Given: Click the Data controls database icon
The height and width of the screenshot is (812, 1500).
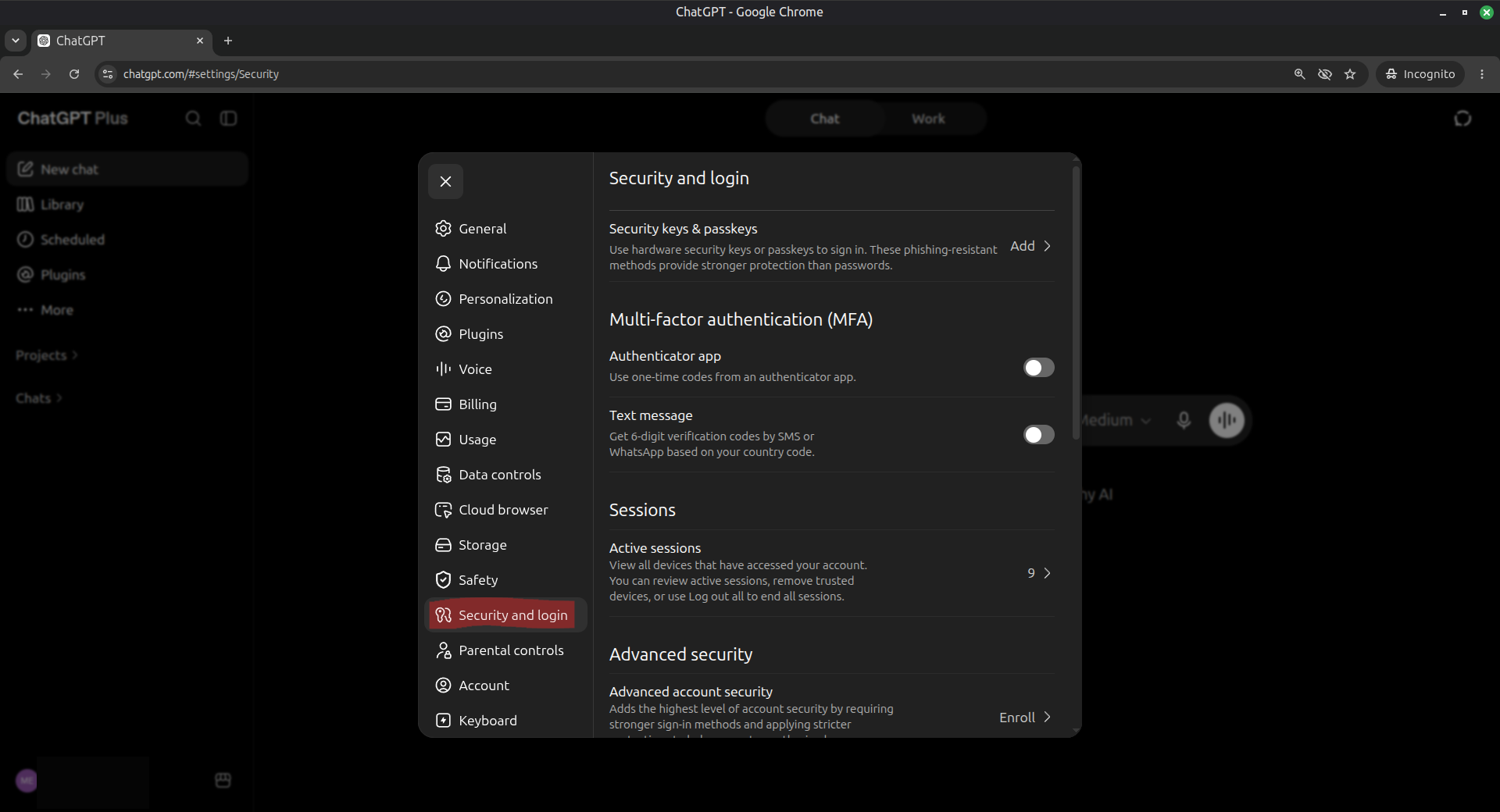Looking at the screenshot, I should pos(443,475).
